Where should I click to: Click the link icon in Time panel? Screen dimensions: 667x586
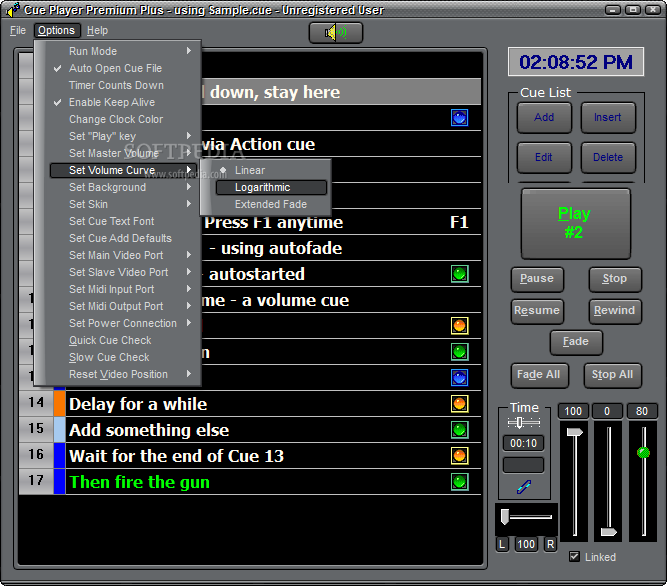coord(524,486)
